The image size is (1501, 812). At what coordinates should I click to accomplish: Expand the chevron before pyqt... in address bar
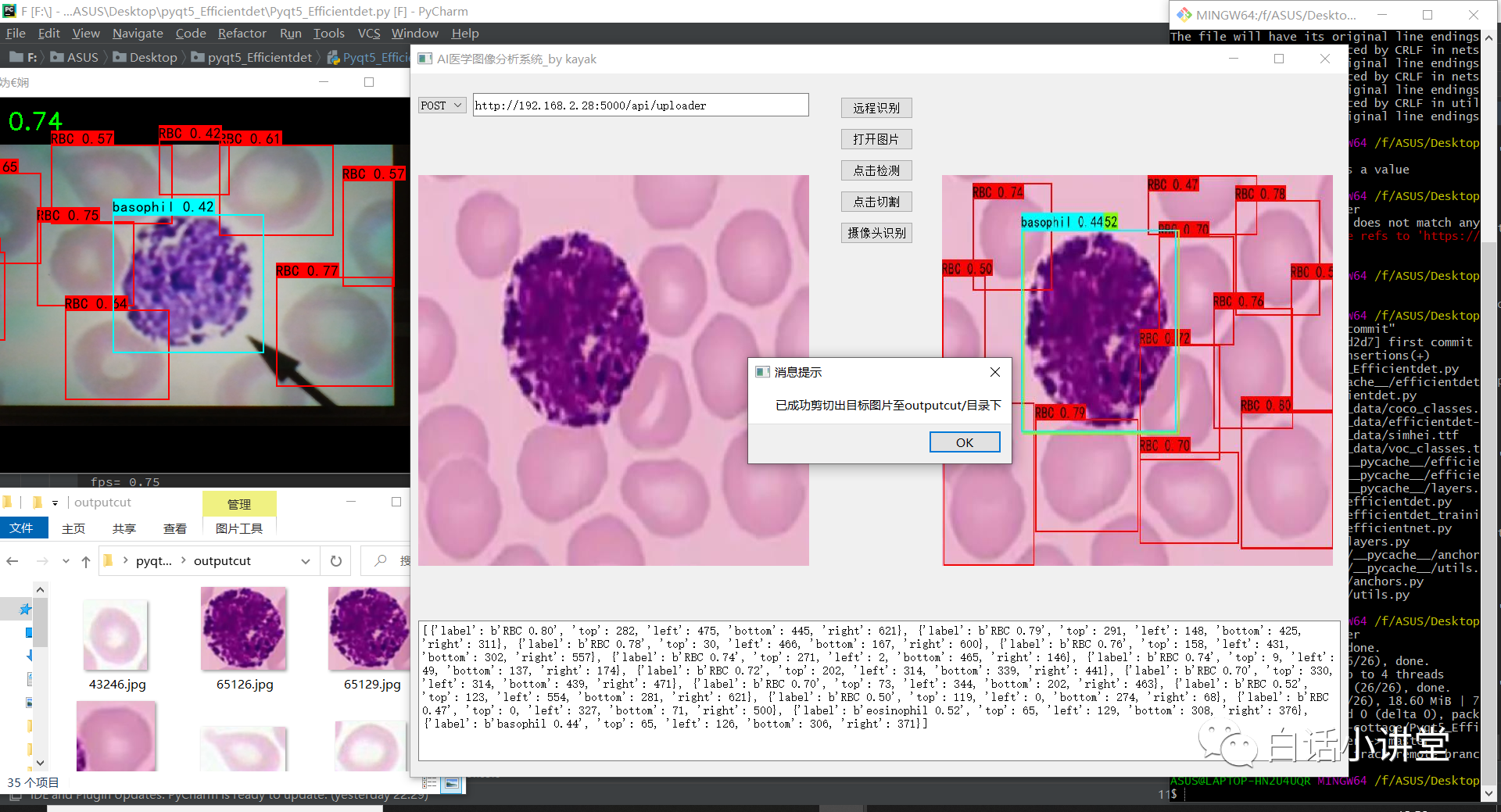tap(125, 560)
